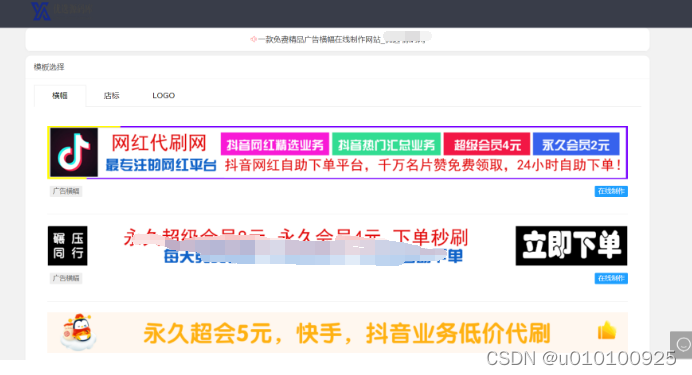692x375 pixels.
Task: Click the red icon beside the announcement
Action: coord(253,39)
